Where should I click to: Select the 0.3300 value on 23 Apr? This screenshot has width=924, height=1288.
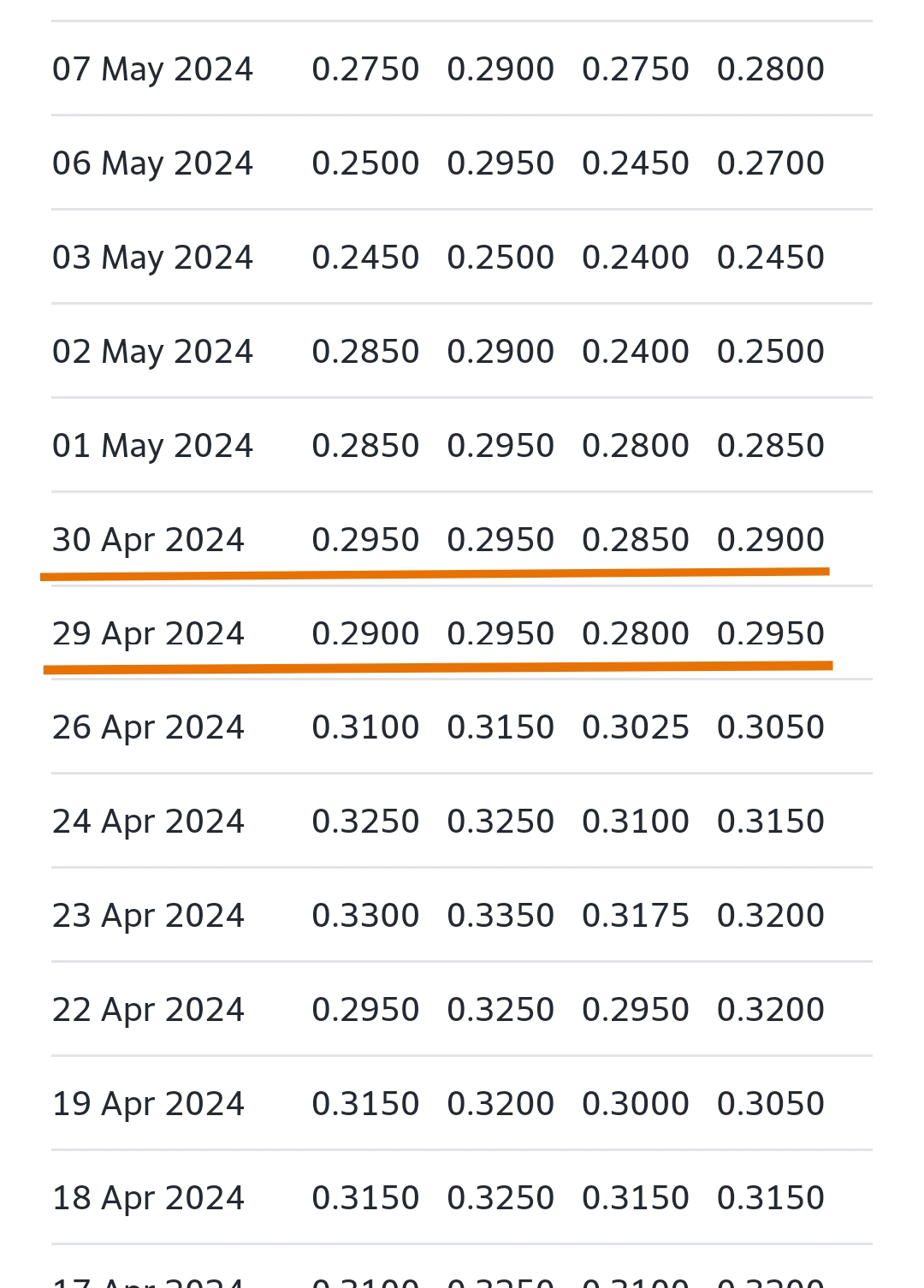tap(365, 916)
